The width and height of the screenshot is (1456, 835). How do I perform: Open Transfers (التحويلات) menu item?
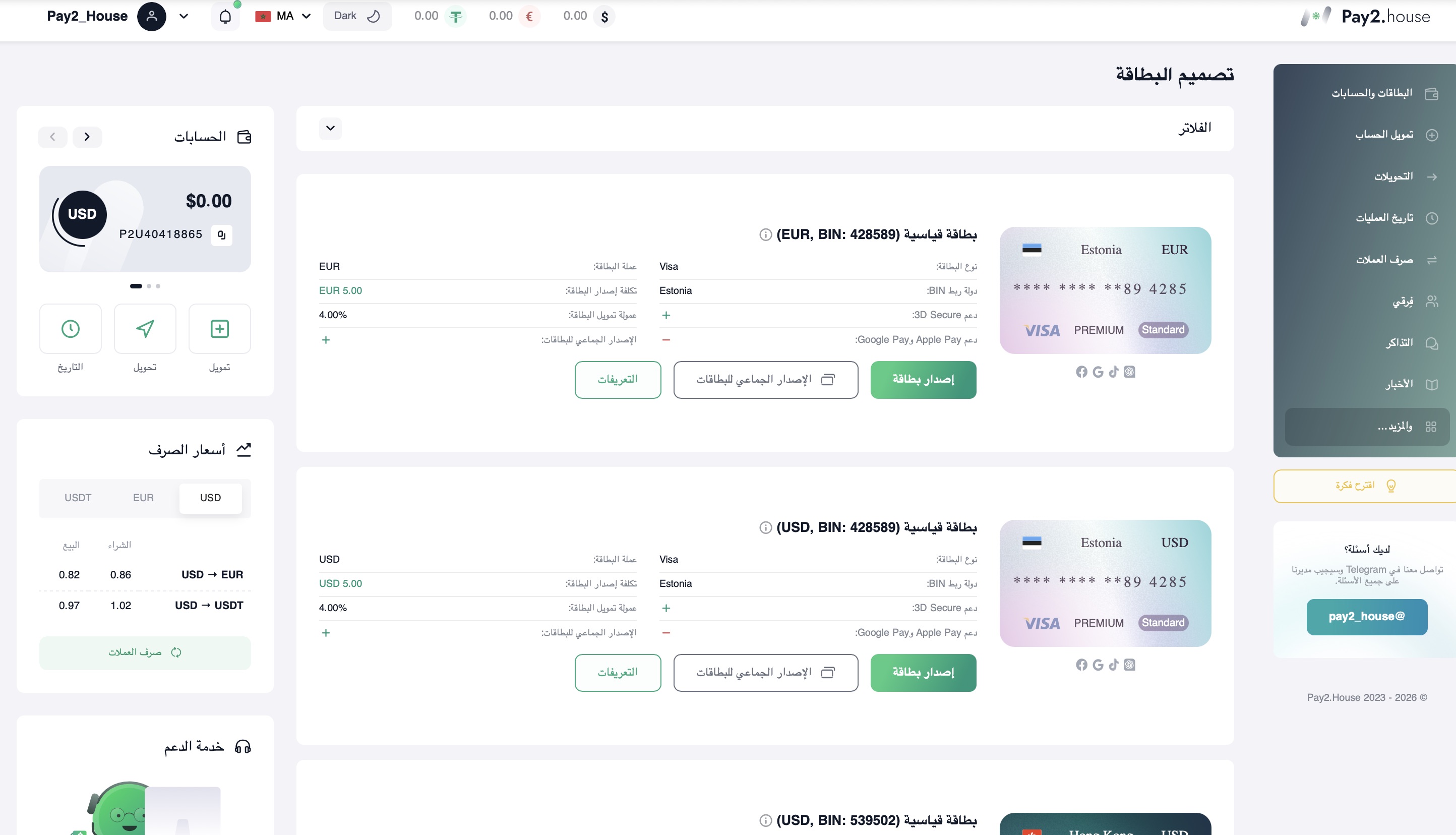1367,176
